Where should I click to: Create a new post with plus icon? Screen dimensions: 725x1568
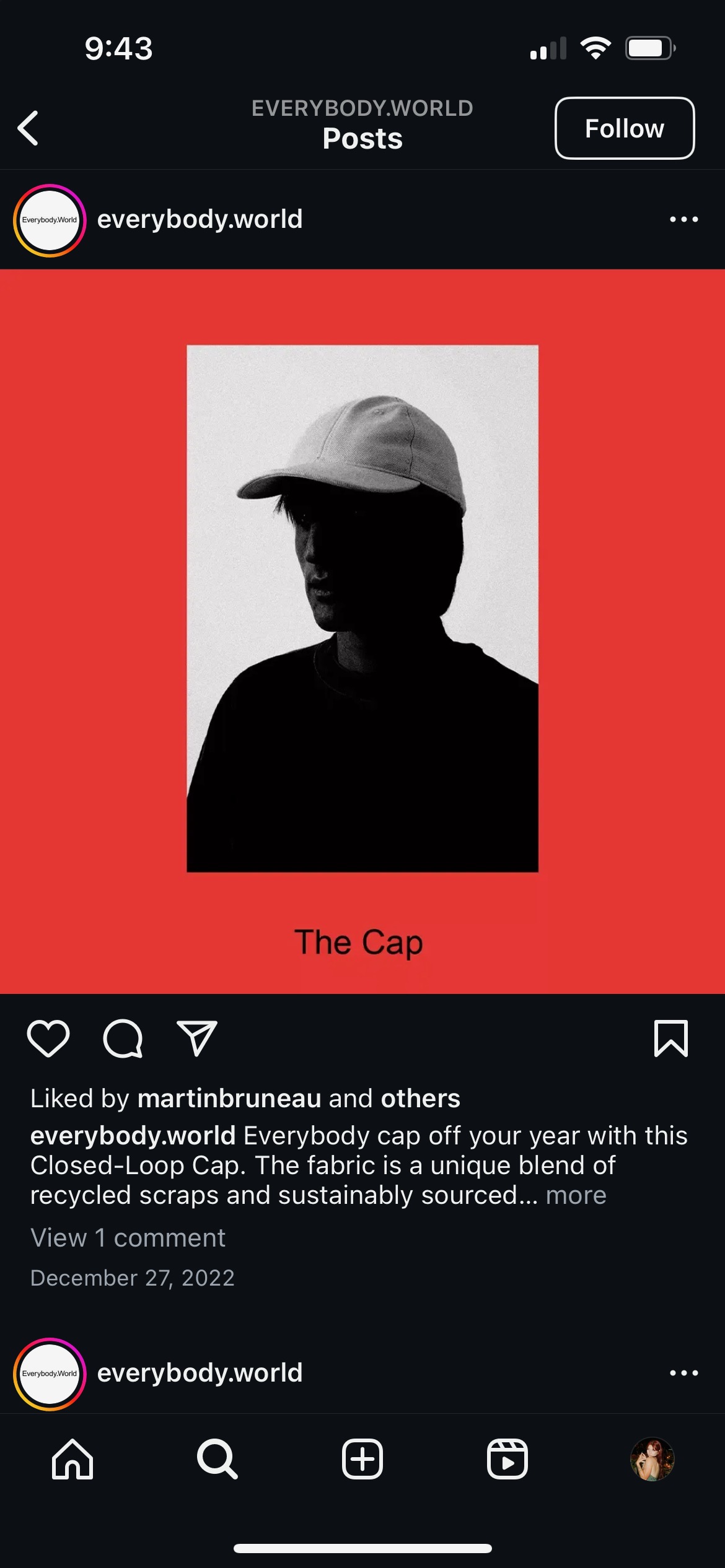pos(362,1459)
